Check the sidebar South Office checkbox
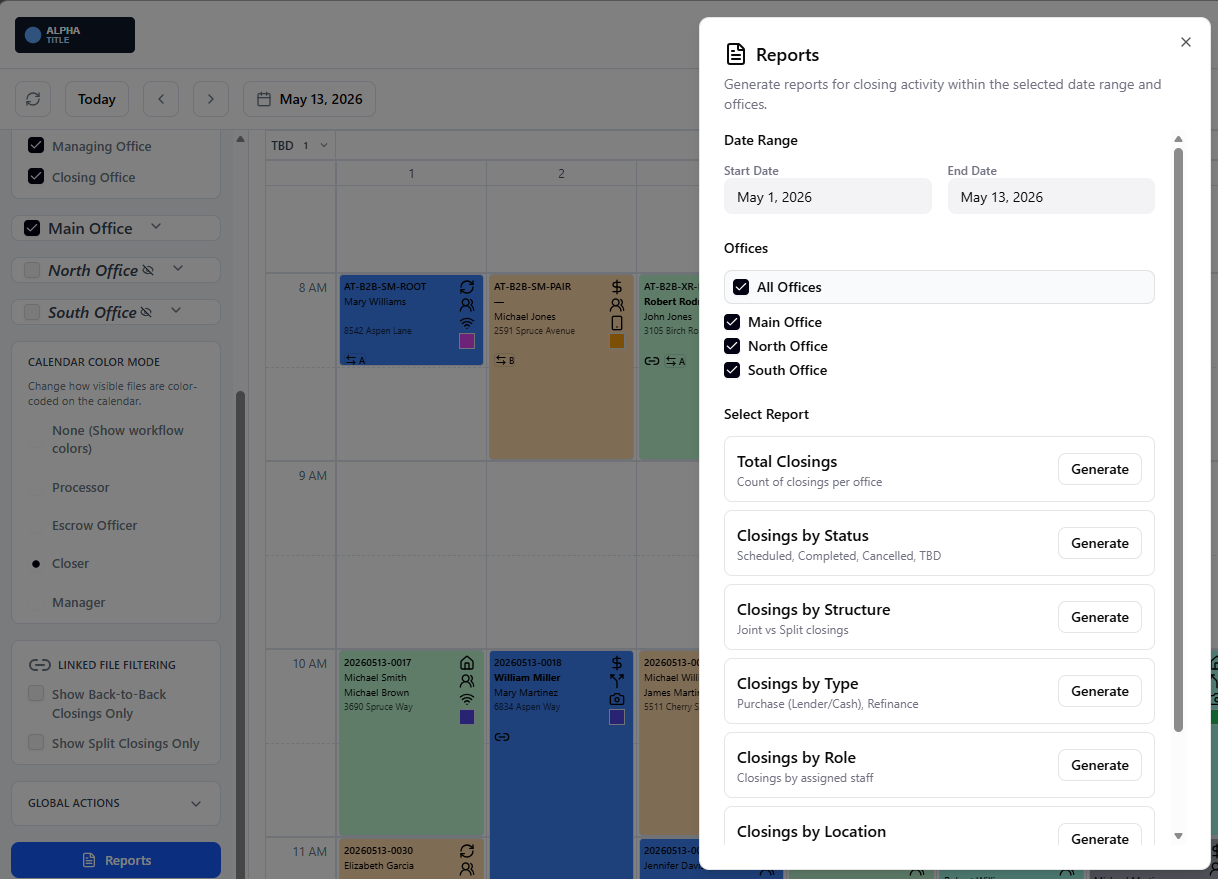 coord(32,312)
